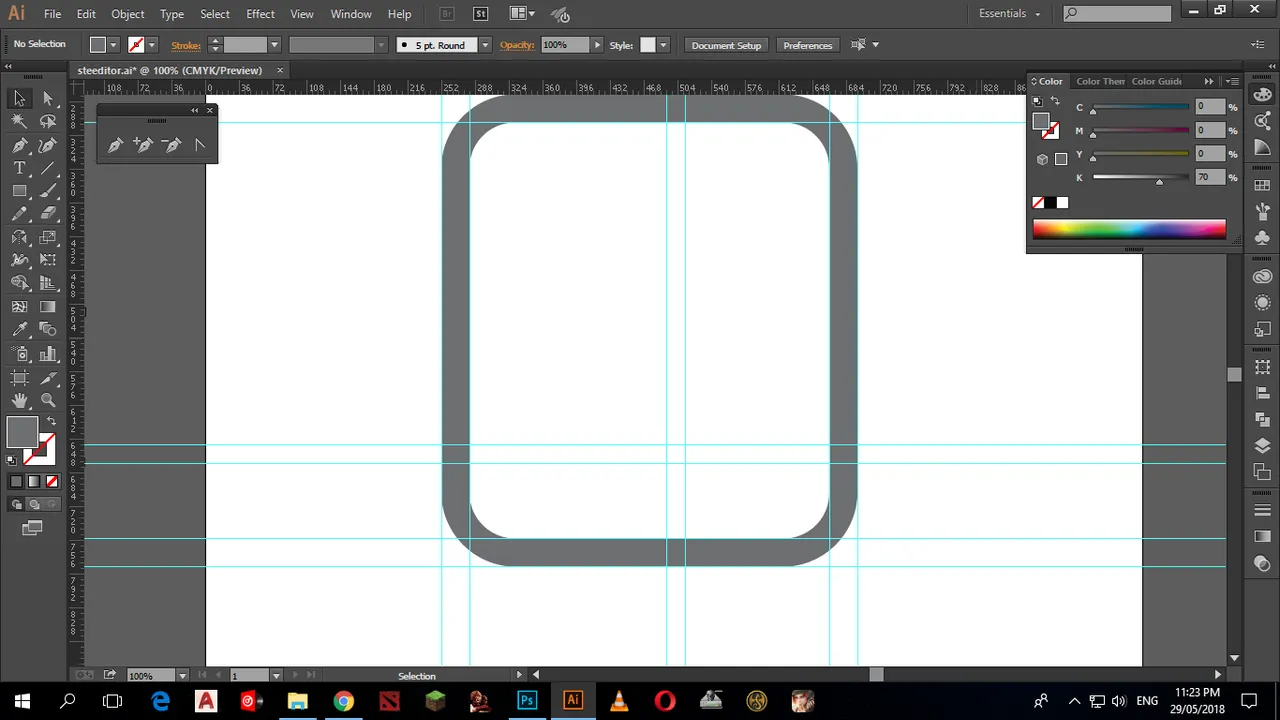
Task: Click the Preferences button
Action: [807, 45]
